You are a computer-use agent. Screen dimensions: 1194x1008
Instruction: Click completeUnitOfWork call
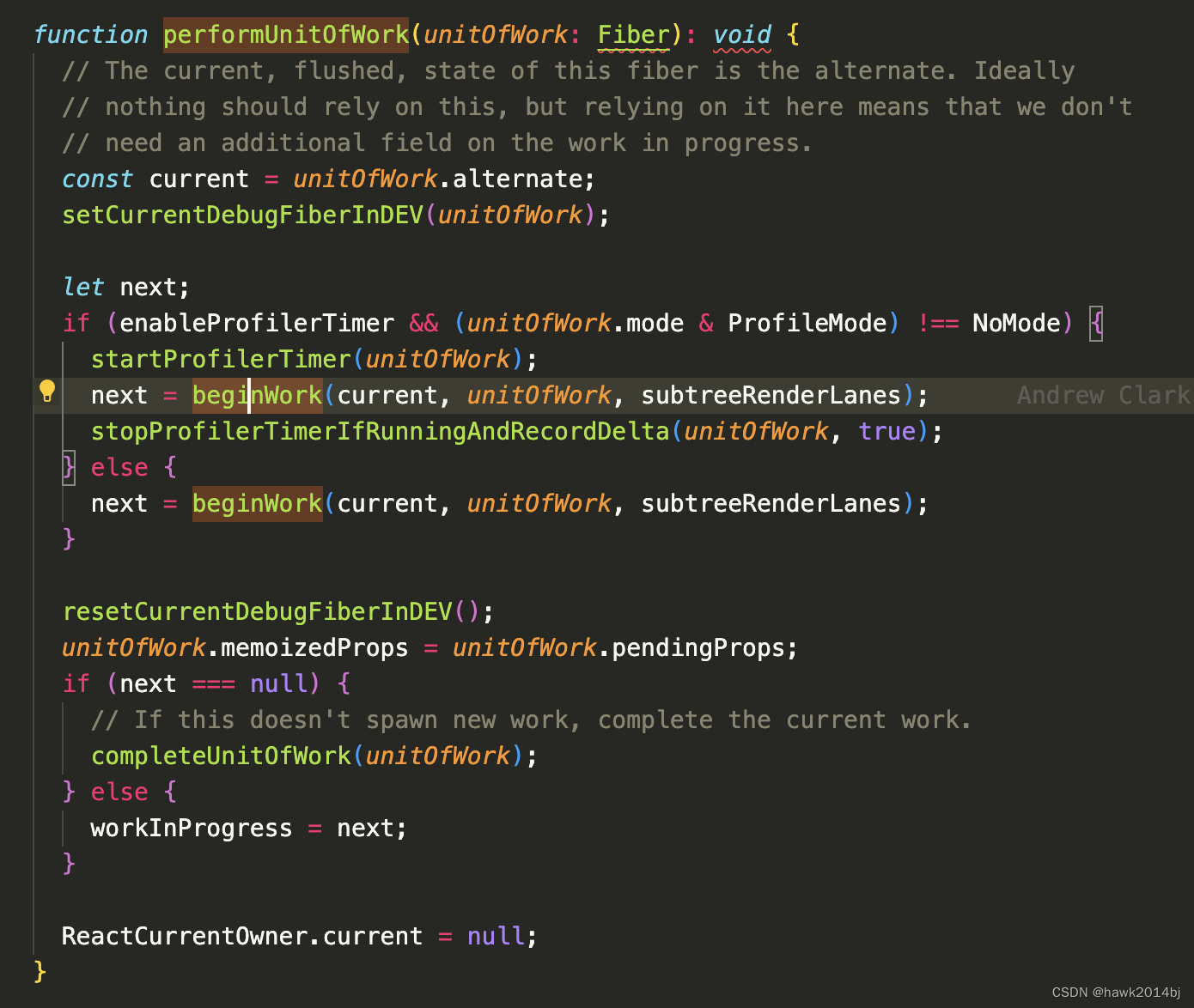click(221, 756)
